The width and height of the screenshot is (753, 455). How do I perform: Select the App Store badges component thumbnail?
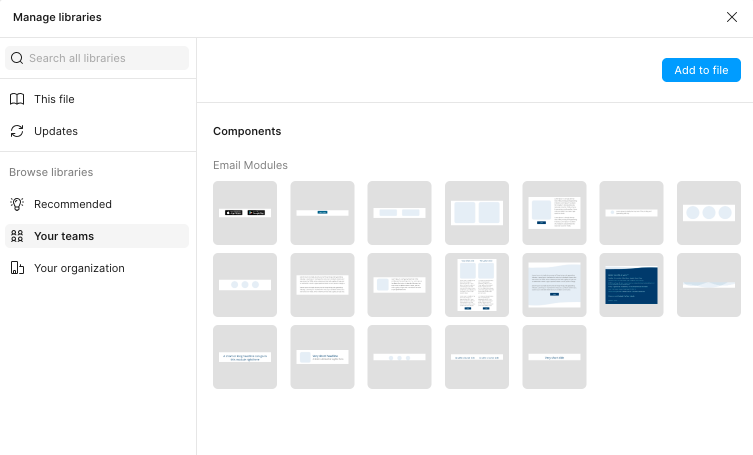(245, 213)
